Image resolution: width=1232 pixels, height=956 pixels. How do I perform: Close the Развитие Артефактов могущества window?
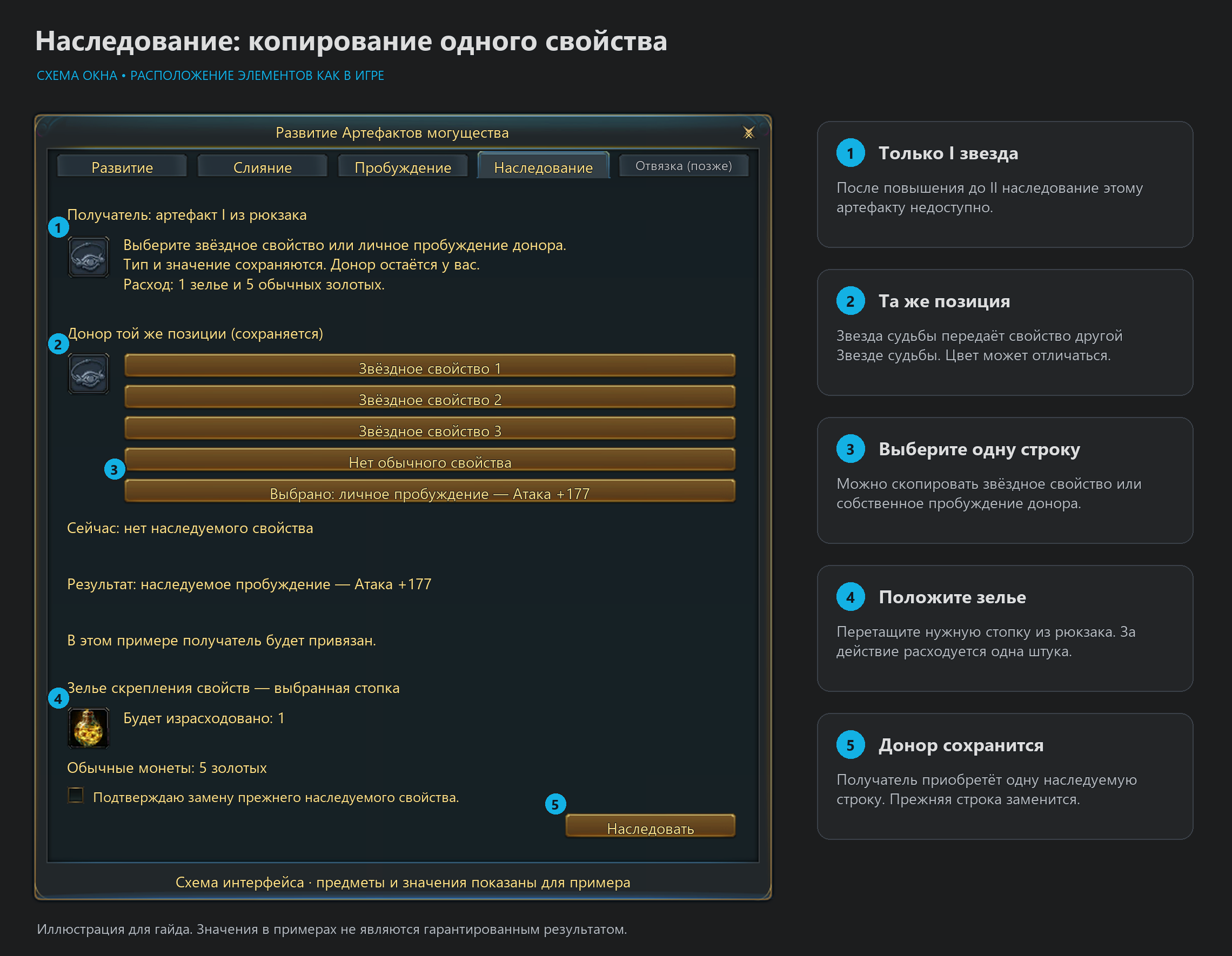tap(748, 133)
